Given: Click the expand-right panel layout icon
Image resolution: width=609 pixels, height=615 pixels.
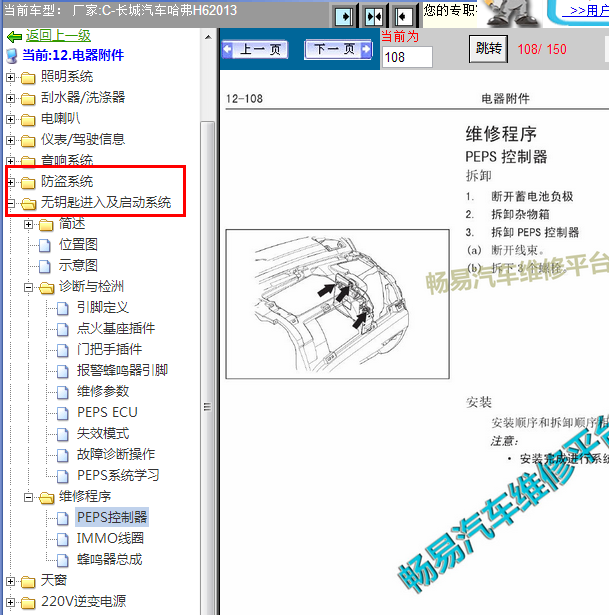Looking at the screenshot, I should tap(344, 16).
